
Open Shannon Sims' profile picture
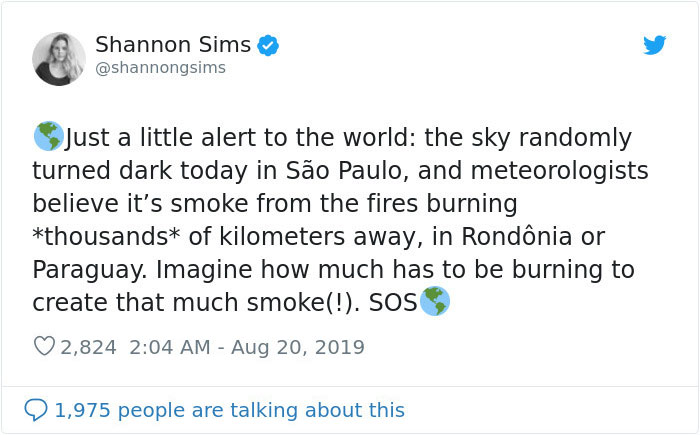coord(59,59)
